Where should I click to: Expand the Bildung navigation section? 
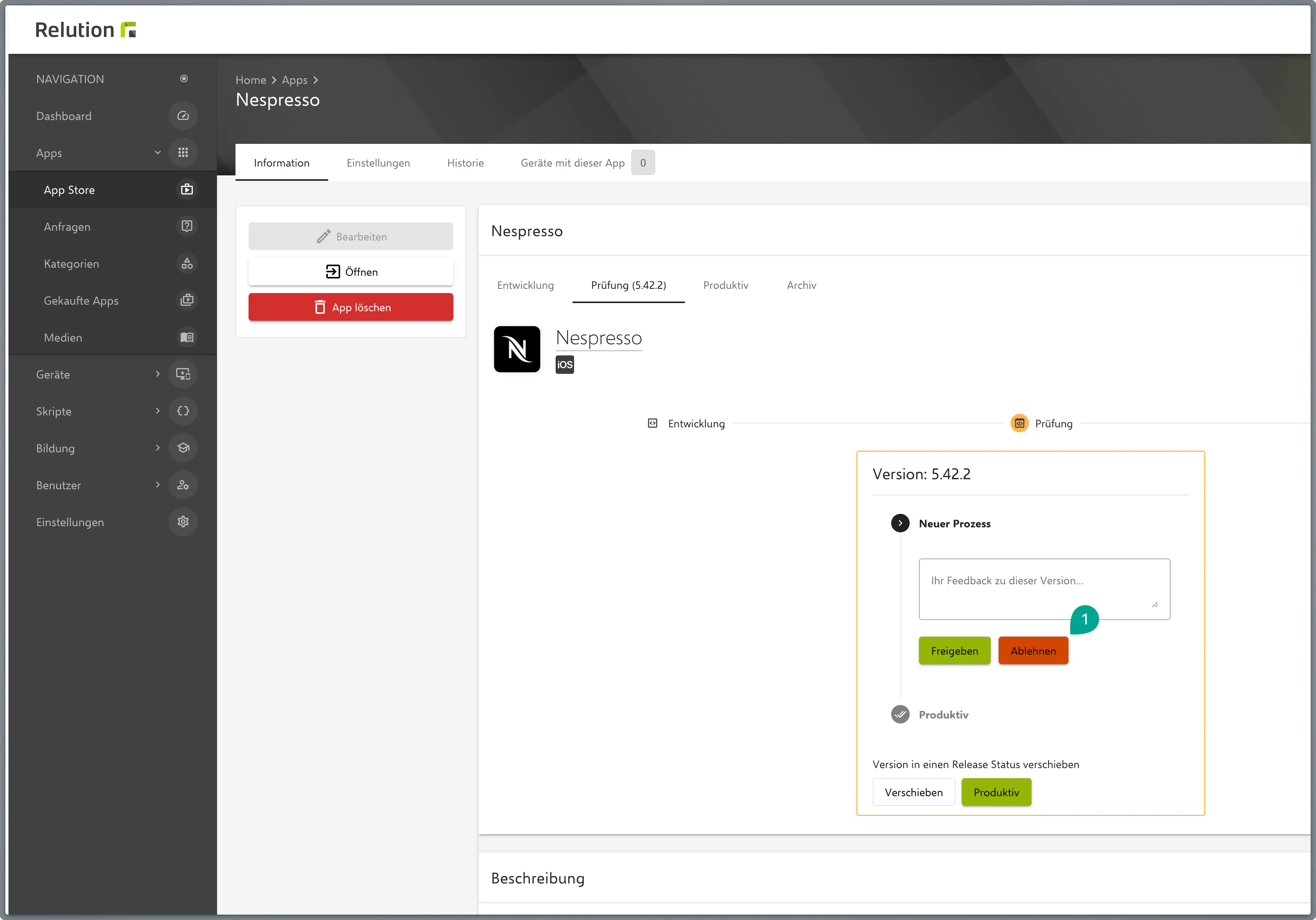157,448
